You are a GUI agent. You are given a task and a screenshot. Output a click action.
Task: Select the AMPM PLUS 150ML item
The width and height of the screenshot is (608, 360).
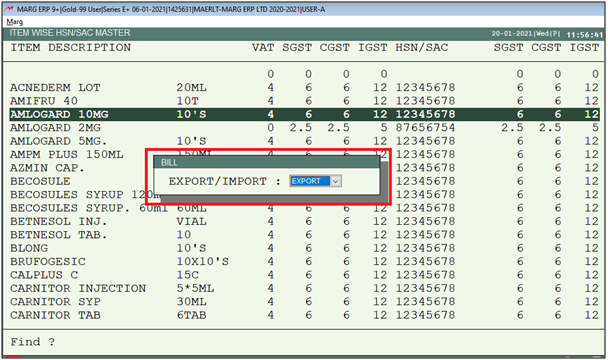[x=67, y=154]
